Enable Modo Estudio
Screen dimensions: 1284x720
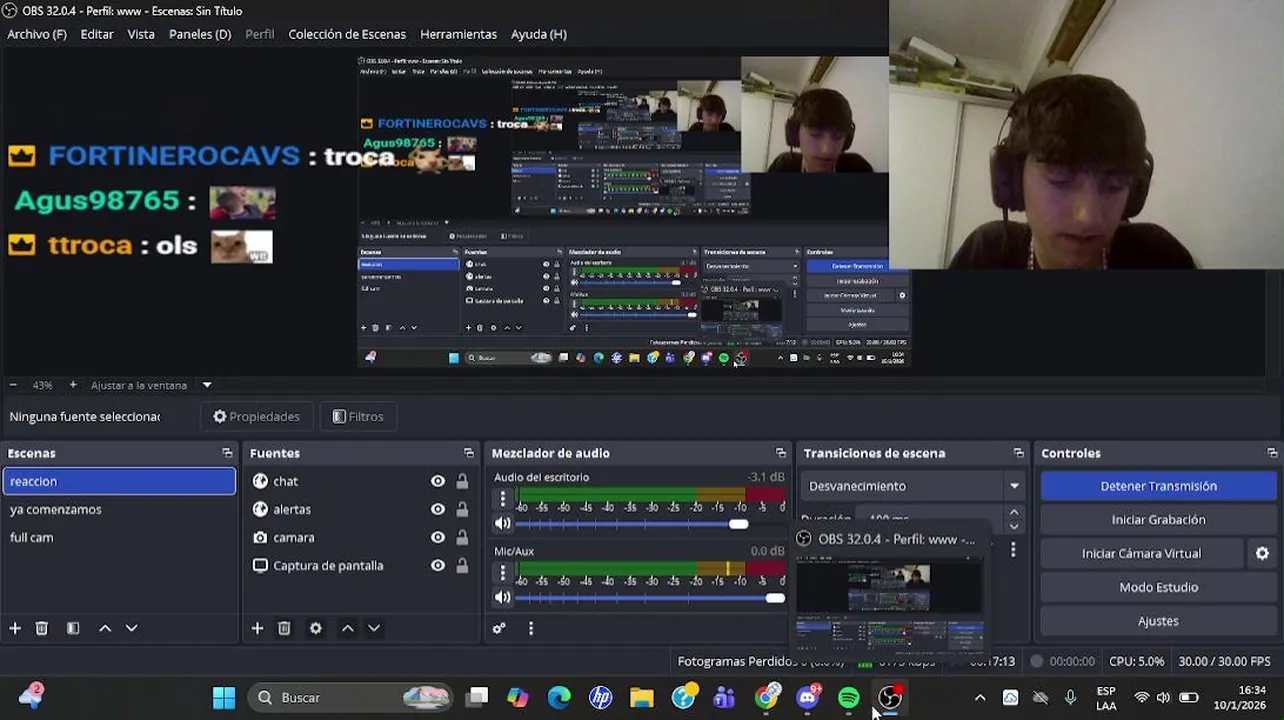tap(1158, 587)
